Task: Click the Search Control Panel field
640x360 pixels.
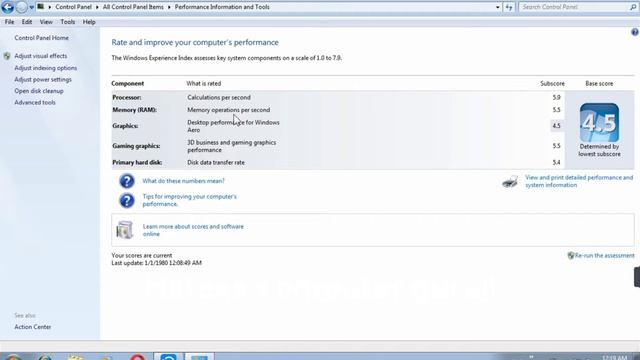Action: pos(574,7)
